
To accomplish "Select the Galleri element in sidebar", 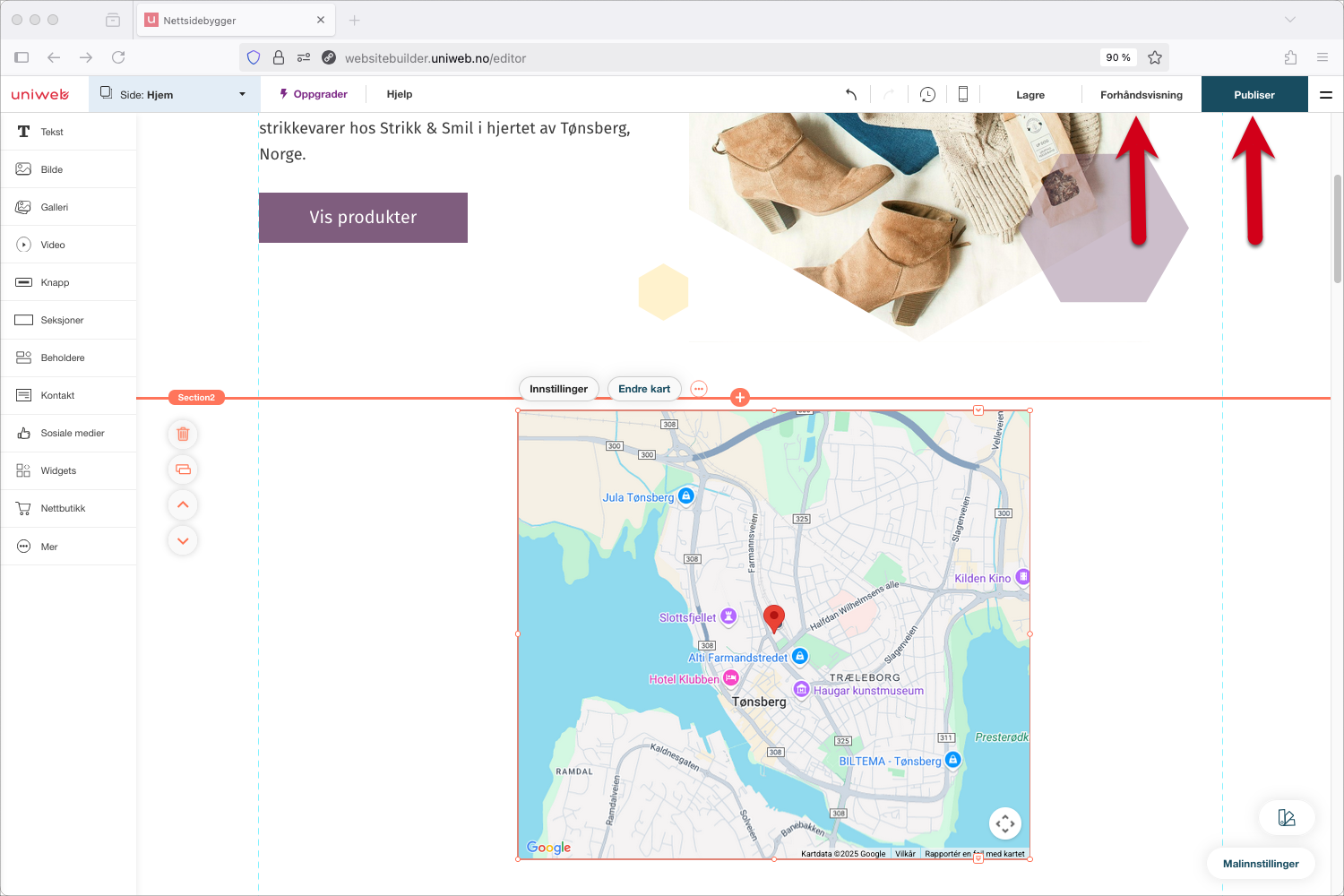I will (68, 207).
